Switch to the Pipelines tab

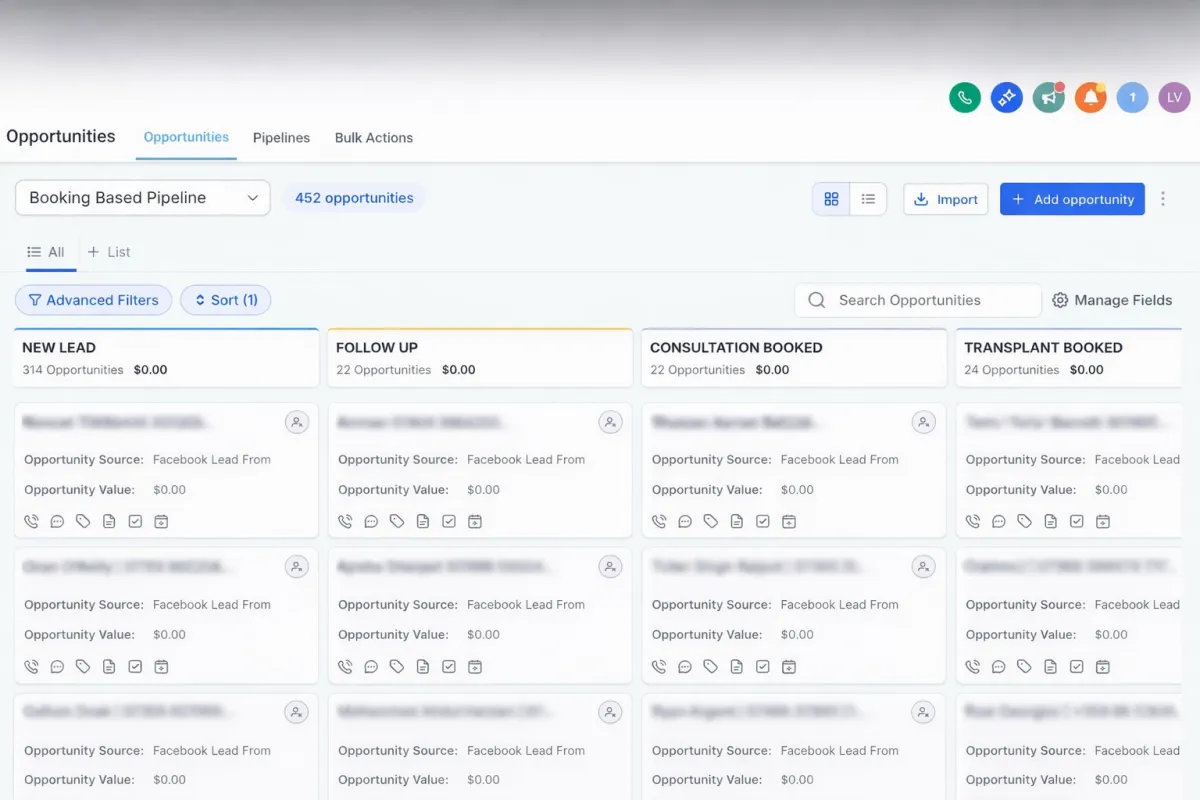pyautogui.click(x=281, y=138)
